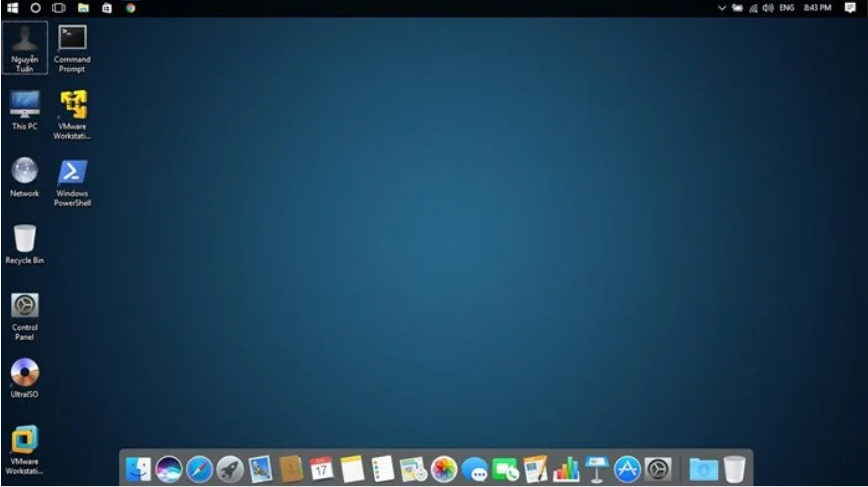Open Cortana circle search in taskbar
Viewport: 868px width, 487px height.
[x=35, y=8]
